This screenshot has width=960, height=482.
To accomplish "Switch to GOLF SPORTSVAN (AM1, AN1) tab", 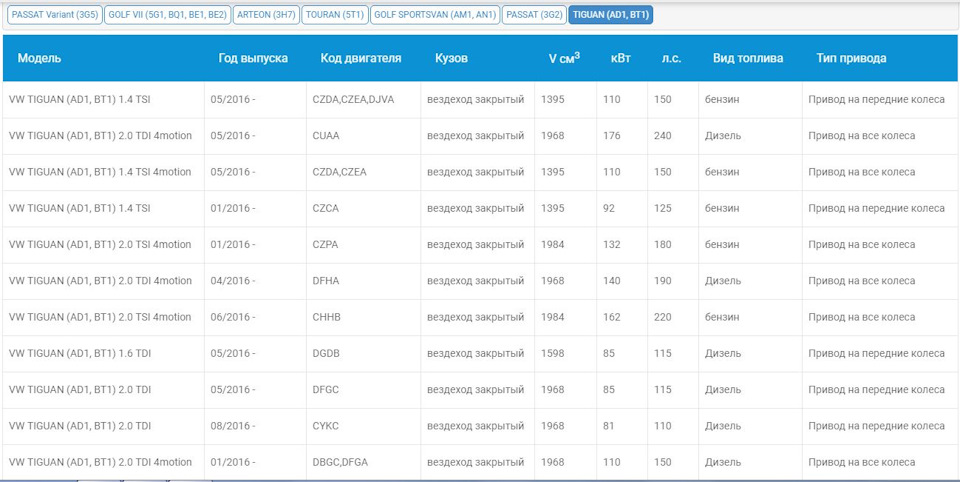I will [x=435, y=15].
